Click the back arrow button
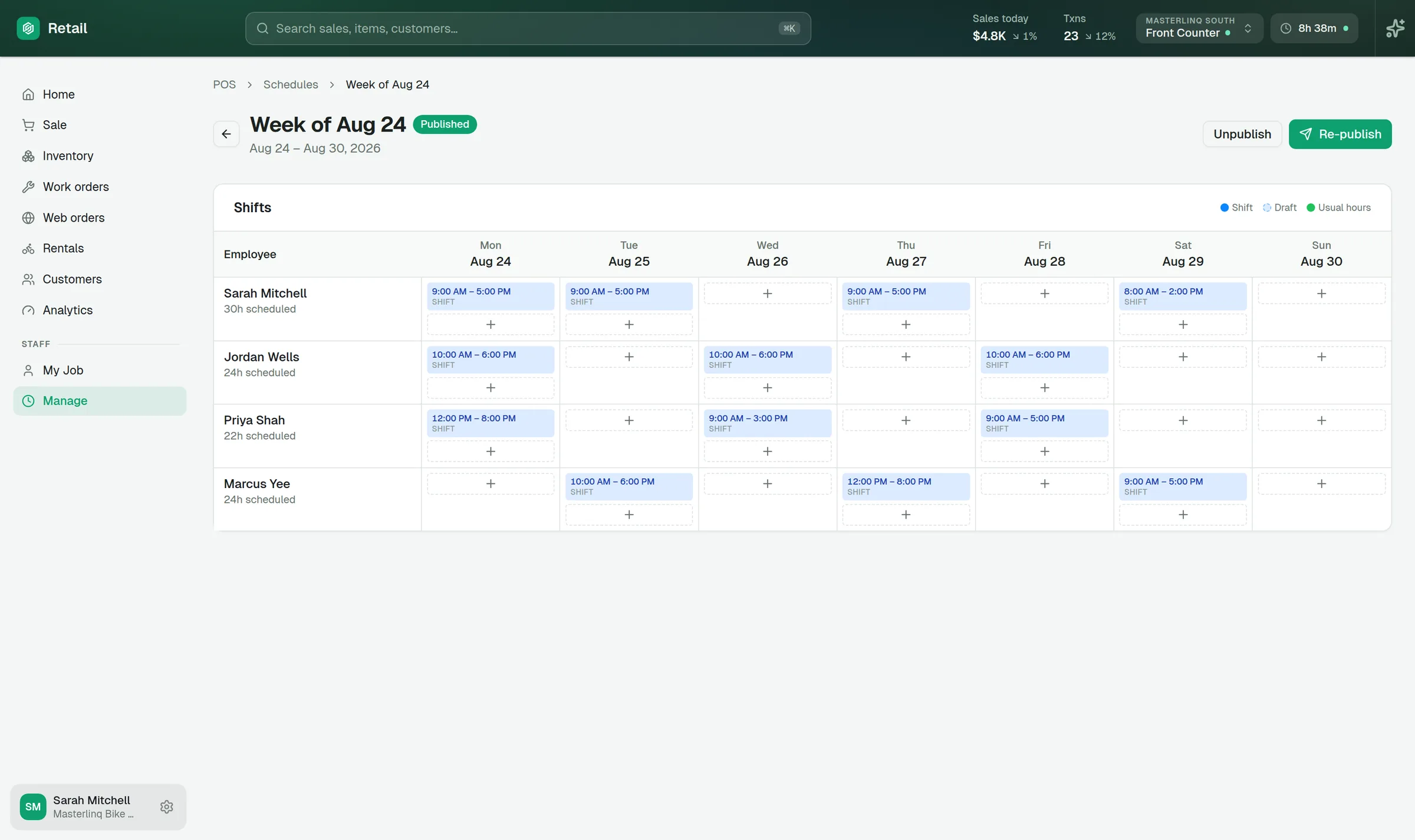Viewport: 1415px width, 840px height. tap(226, 134)
